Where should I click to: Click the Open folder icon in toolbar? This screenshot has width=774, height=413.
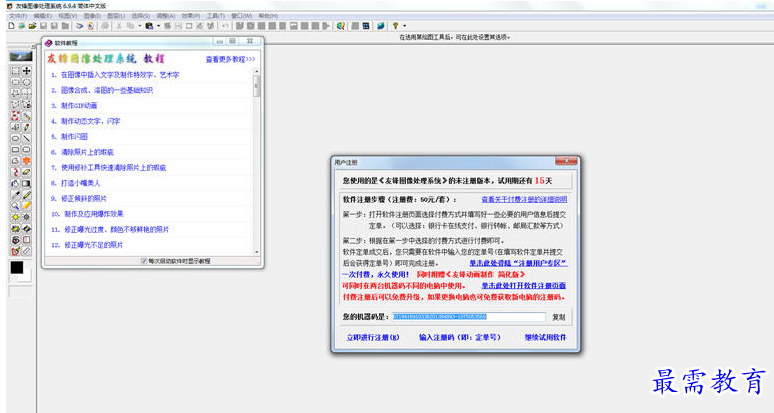point(33,26)
